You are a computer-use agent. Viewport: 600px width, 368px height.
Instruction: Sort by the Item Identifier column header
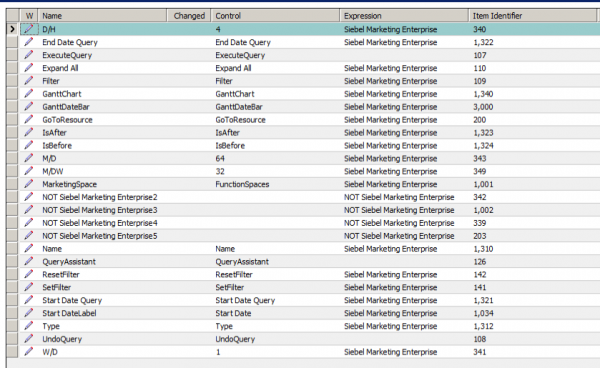coord(532,16)
